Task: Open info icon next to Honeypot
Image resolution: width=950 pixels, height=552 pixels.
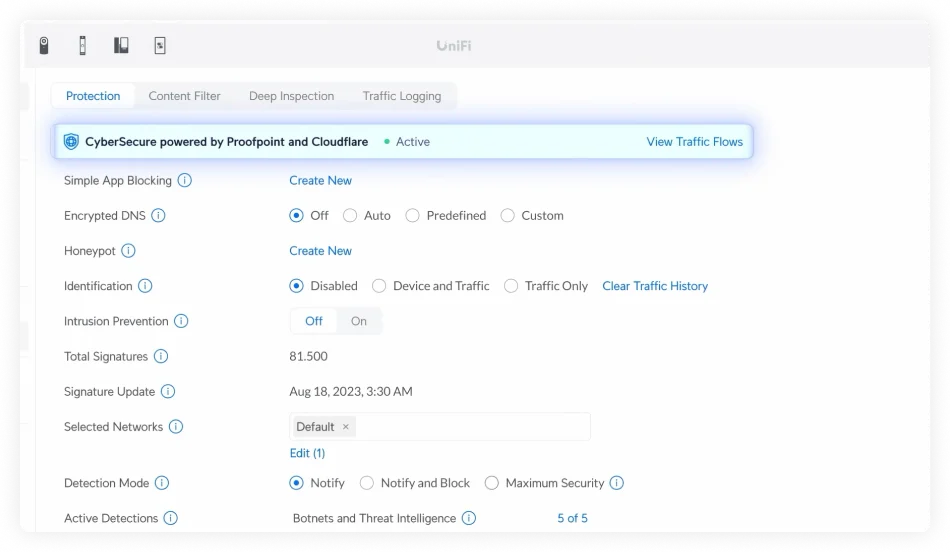Action: click(128, 251)
